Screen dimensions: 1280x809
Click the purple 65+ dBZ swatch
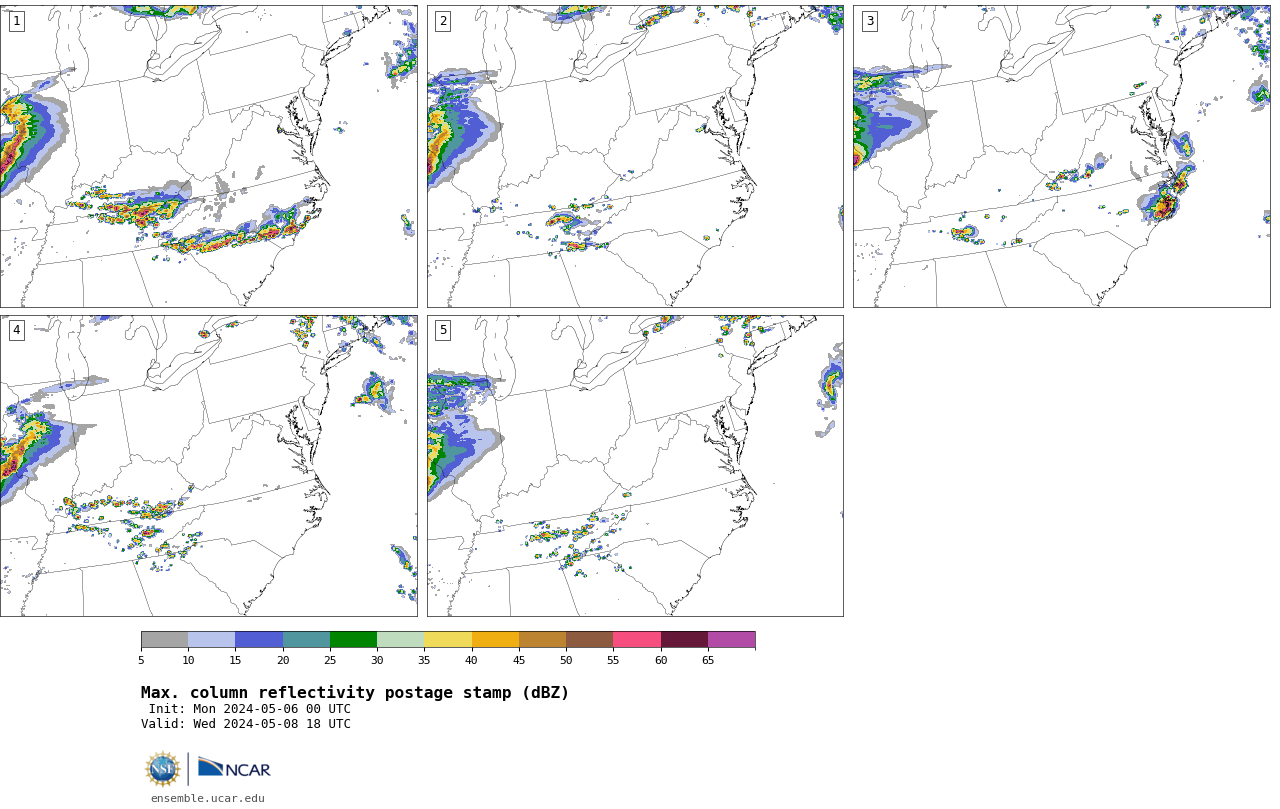click(731, 640)
